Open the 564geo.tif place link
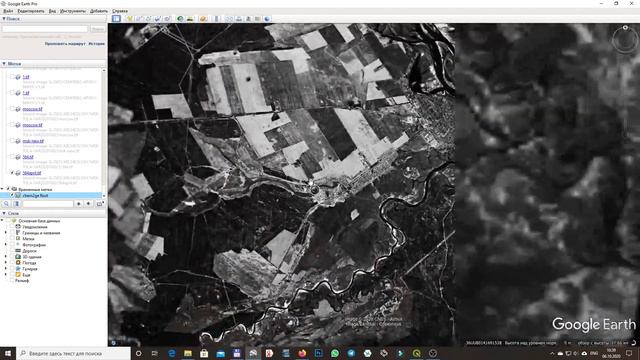Image resolution: width=640 pixels, height=360 pixels. tap(32, 173)
